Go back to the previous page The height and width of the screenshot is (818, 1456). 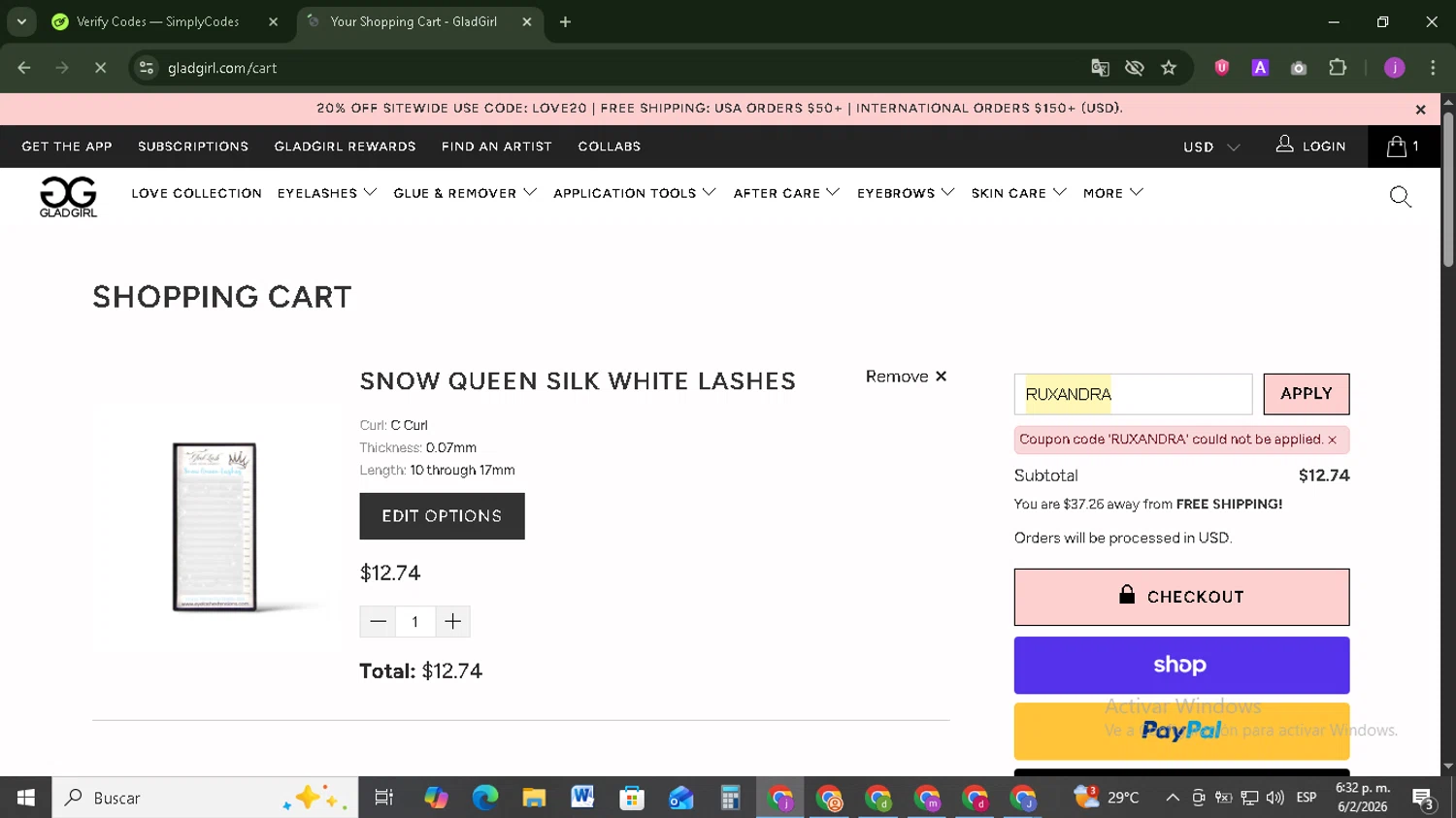click(x=24, y=68)
